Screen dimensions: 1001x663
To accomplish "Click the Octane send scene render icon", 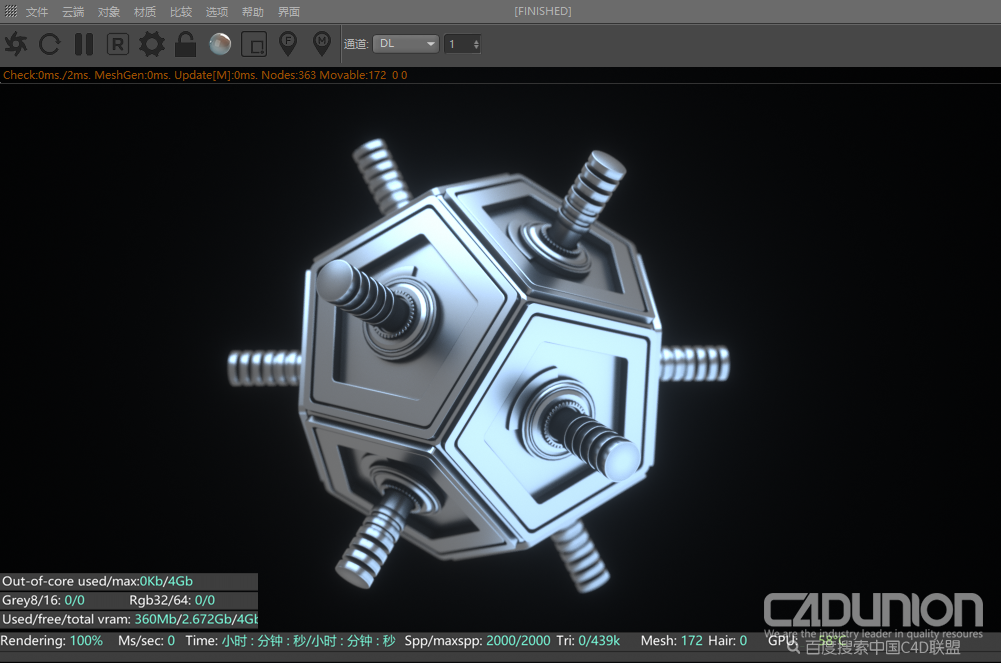I will (16, 44).
